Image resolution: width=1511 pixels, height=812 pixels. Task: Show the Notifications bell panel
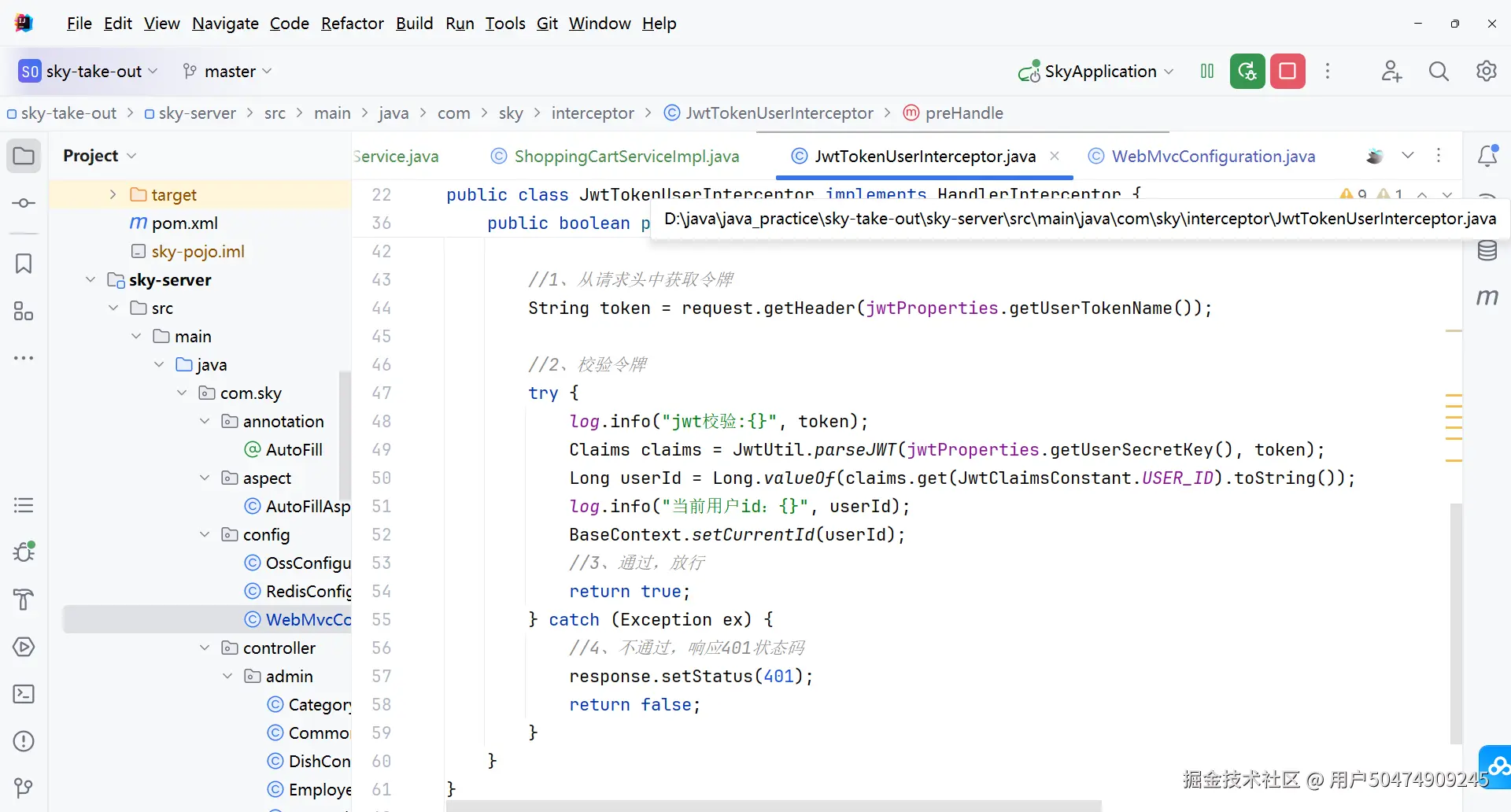coord(1487,156)
